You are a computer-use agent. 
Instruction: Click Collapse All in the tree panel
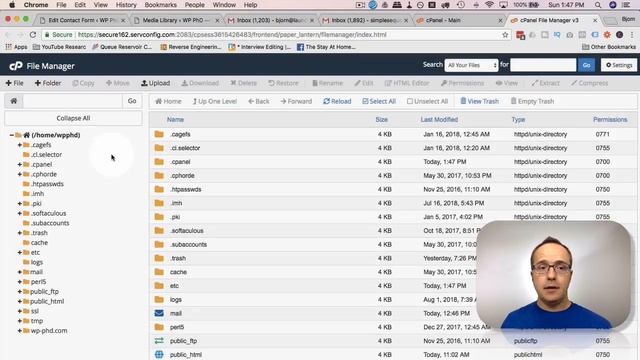click(x=73, y=118)
